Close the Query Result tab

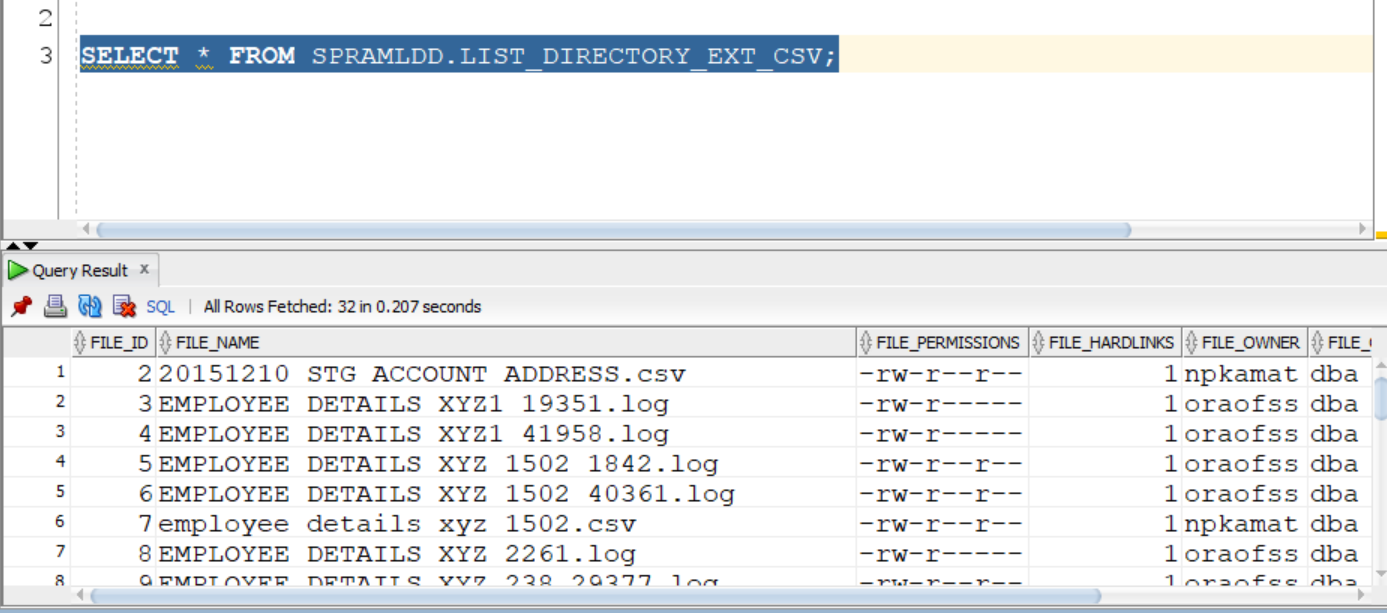(144, 269)
